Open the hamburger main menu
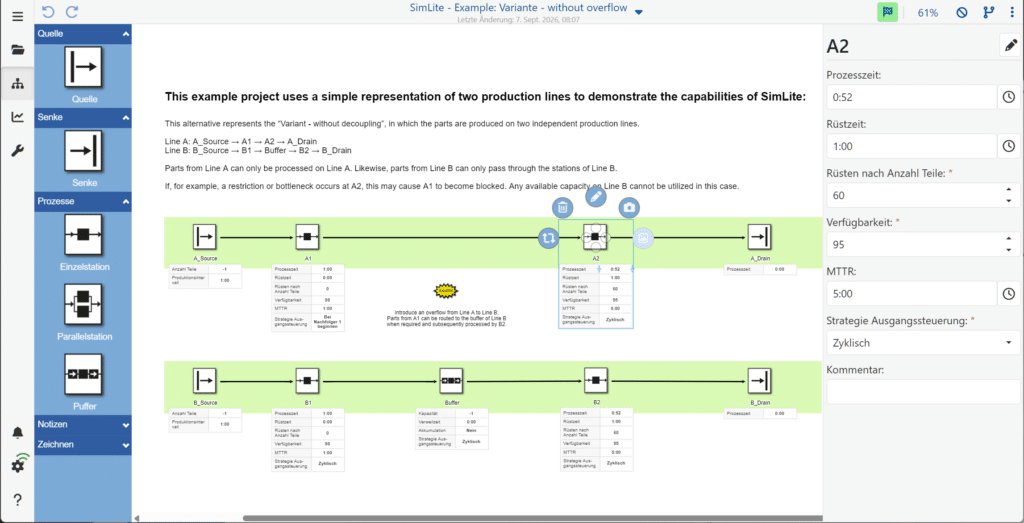 point(18,16)
